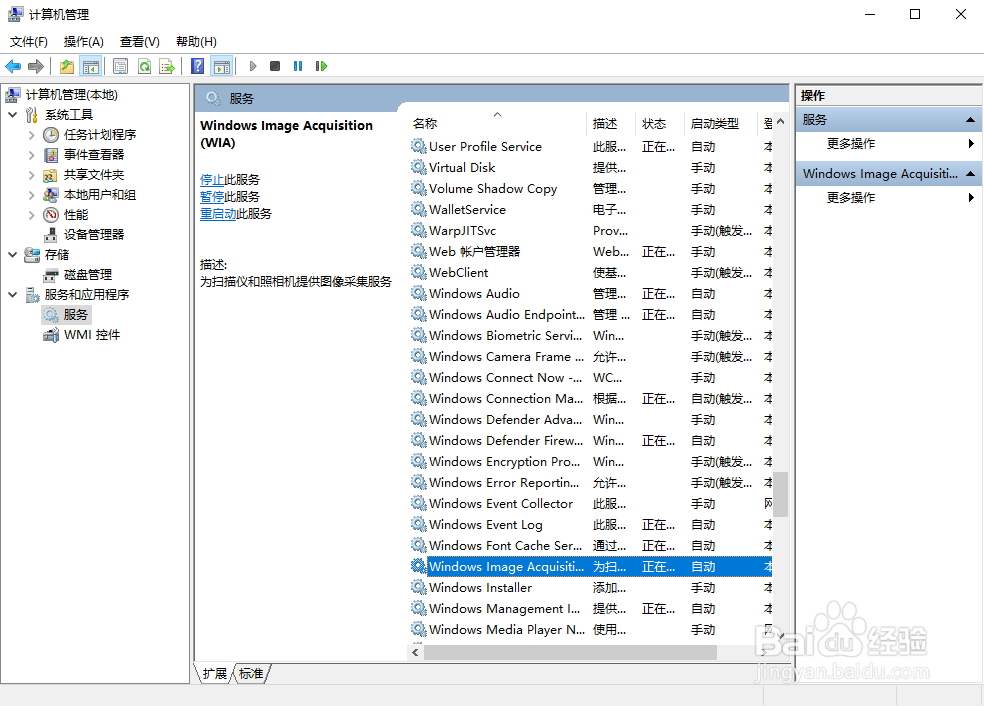
Task: Expand the 任务计划程序 node arrow
Action: tap(31, 135)
